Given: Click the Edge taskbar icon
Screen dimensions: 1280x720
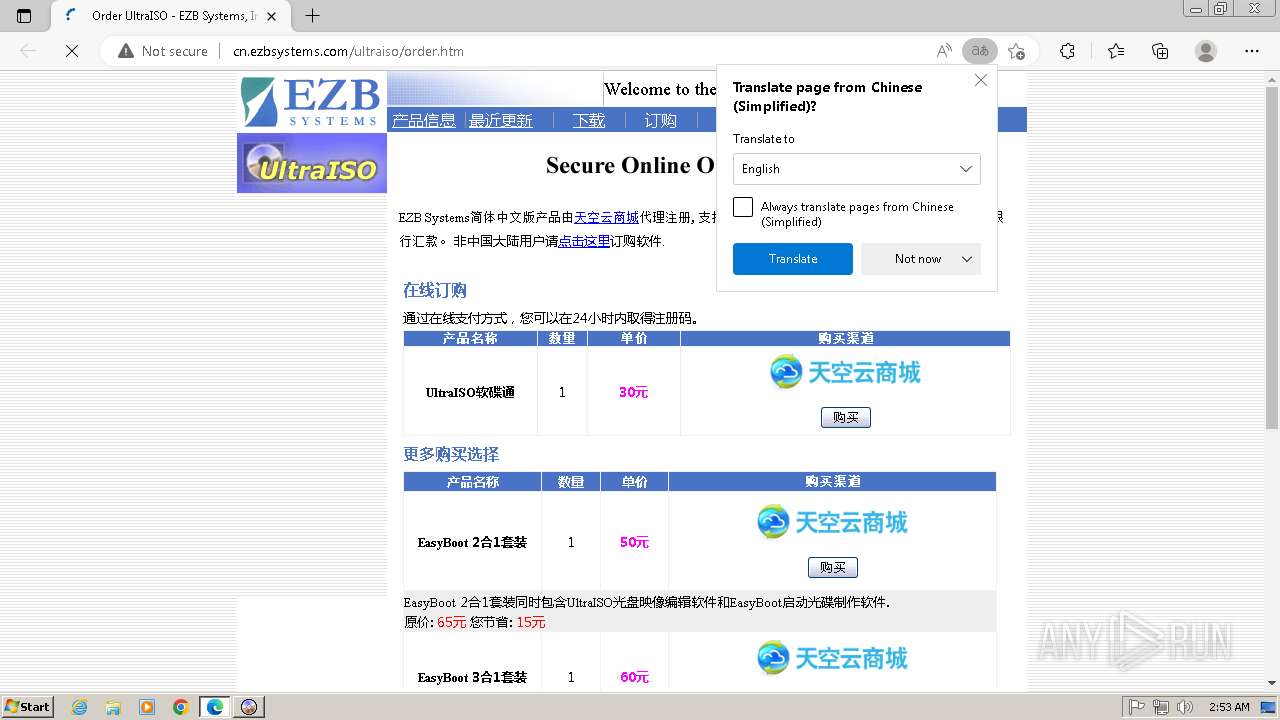Looking at the screenshot, I should tap(215, 707).
